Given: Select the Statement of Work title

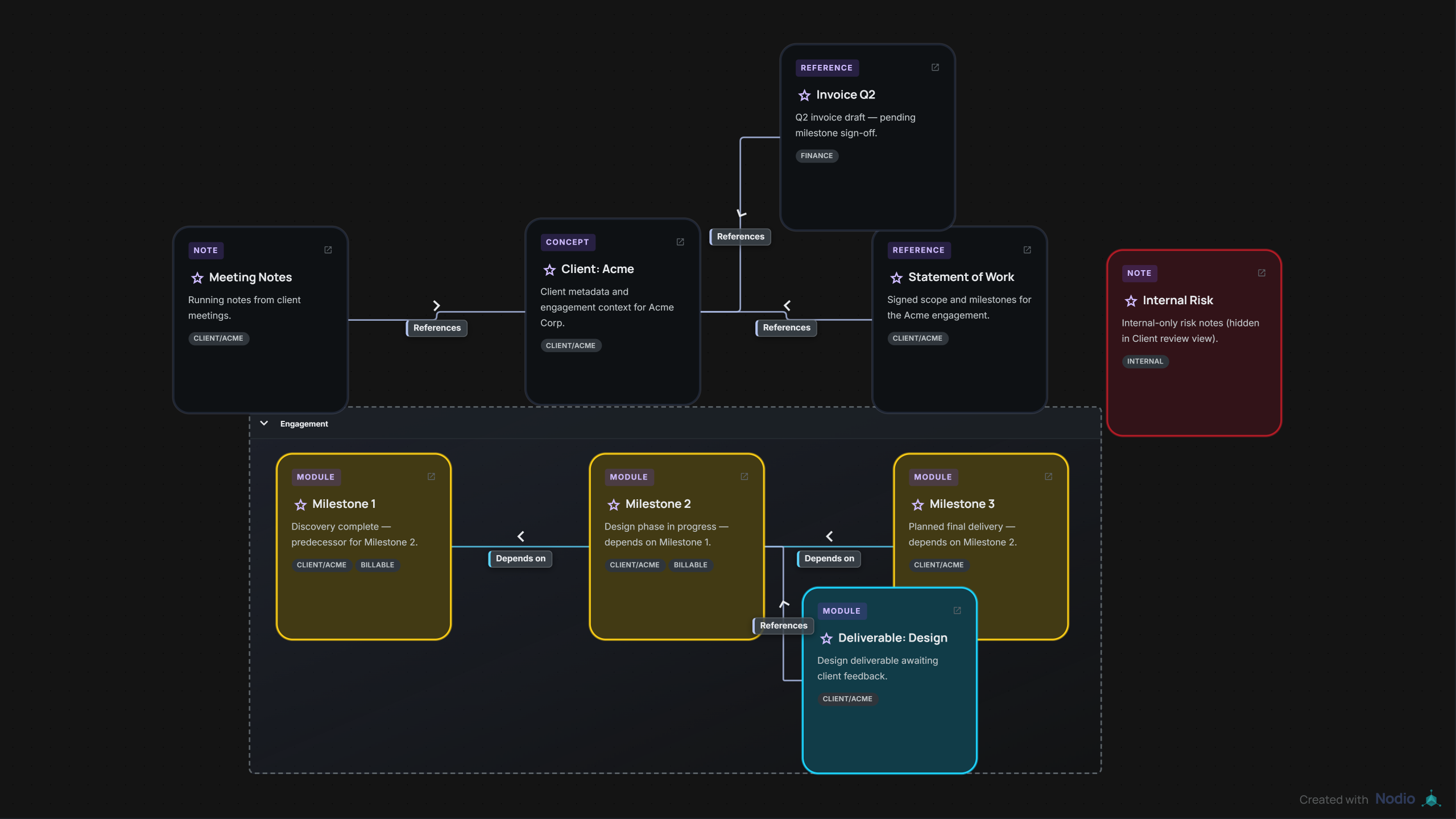Looking at the screenshot, I should (x=961, y=278).
